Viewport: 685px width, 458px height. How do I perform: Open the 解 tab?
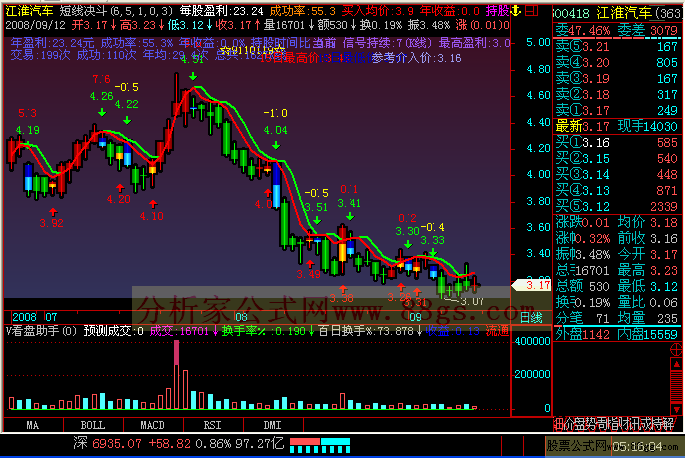(x=666, y=423)
